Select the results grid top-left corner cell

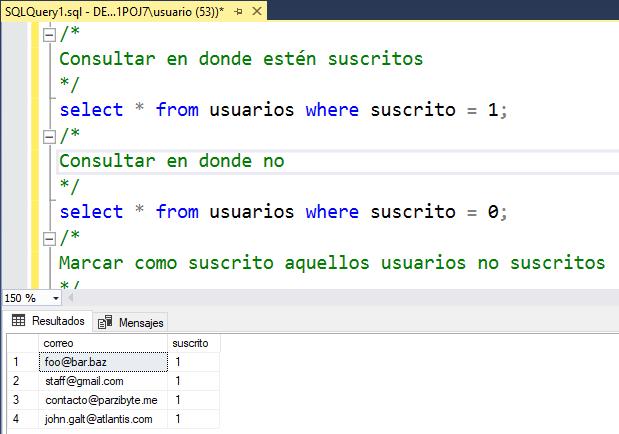click(23, 343)
